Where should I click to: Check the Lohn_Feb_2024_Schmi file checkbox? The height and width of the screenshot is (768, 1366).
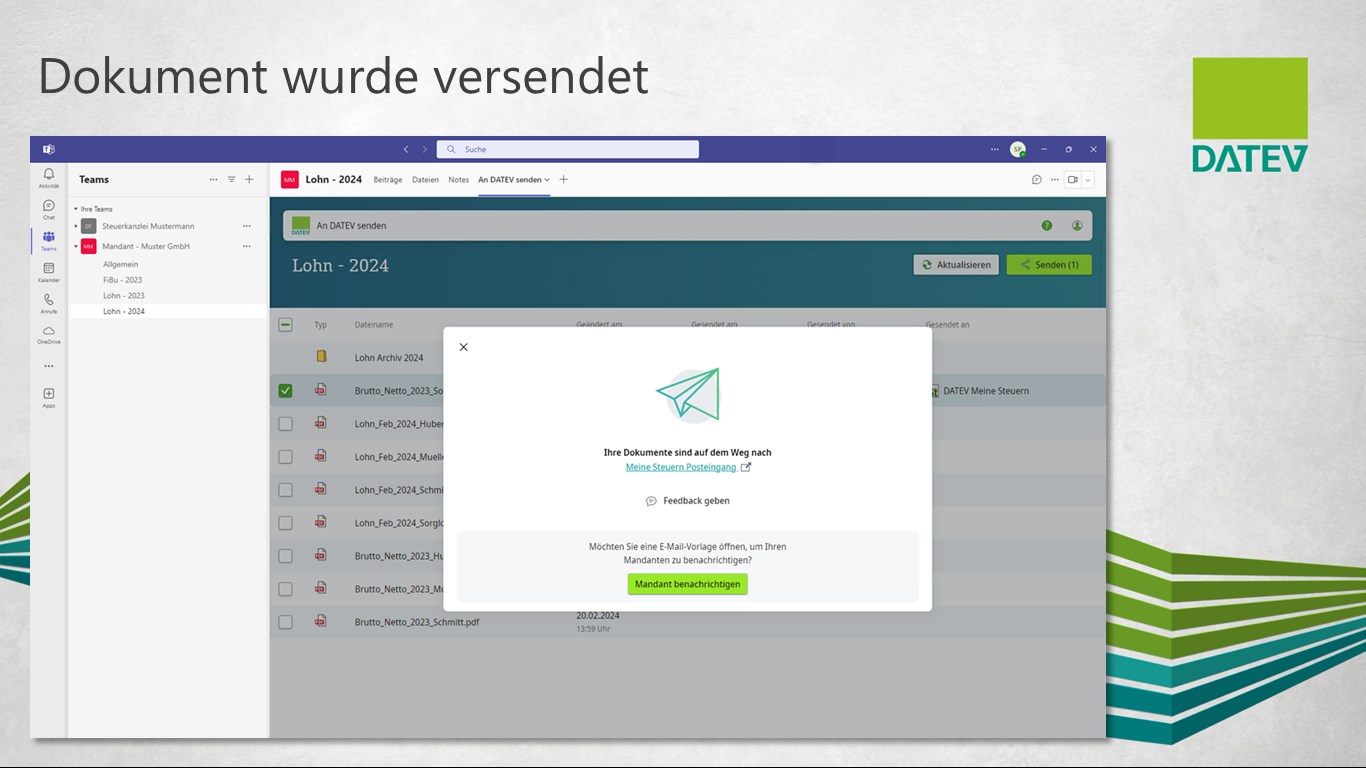pos(285,489)
